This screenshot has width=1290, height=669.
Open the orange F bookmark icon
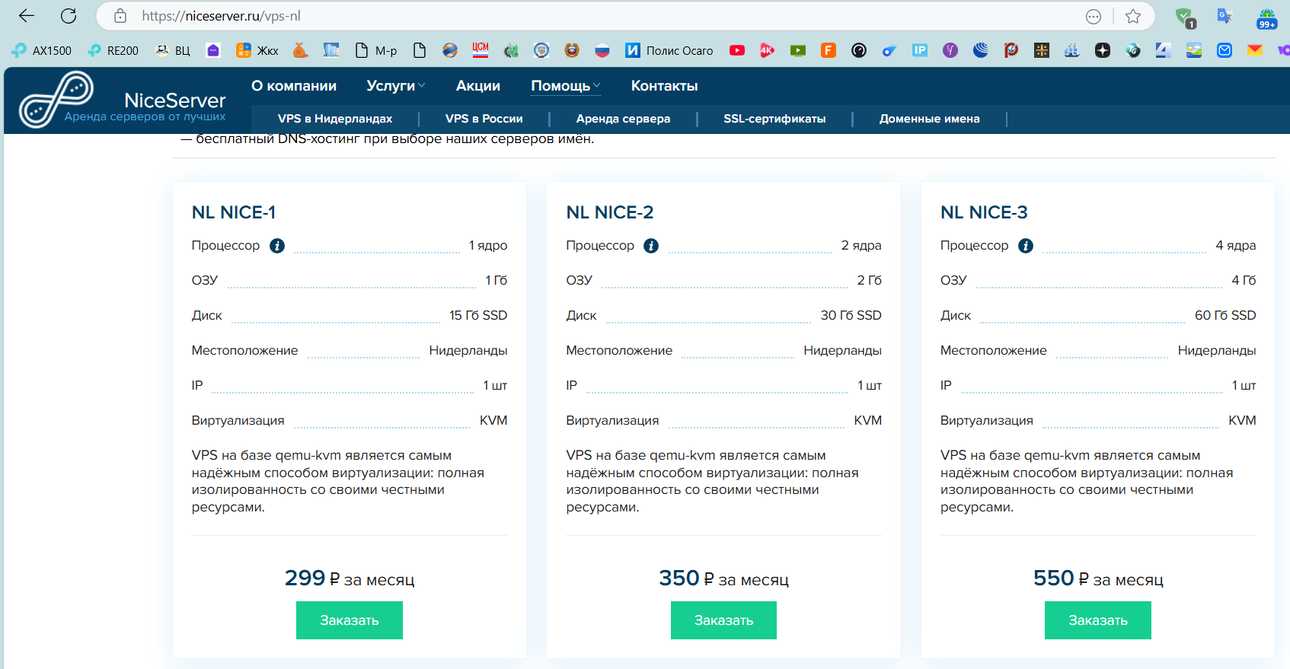click(x=828, y=50)
